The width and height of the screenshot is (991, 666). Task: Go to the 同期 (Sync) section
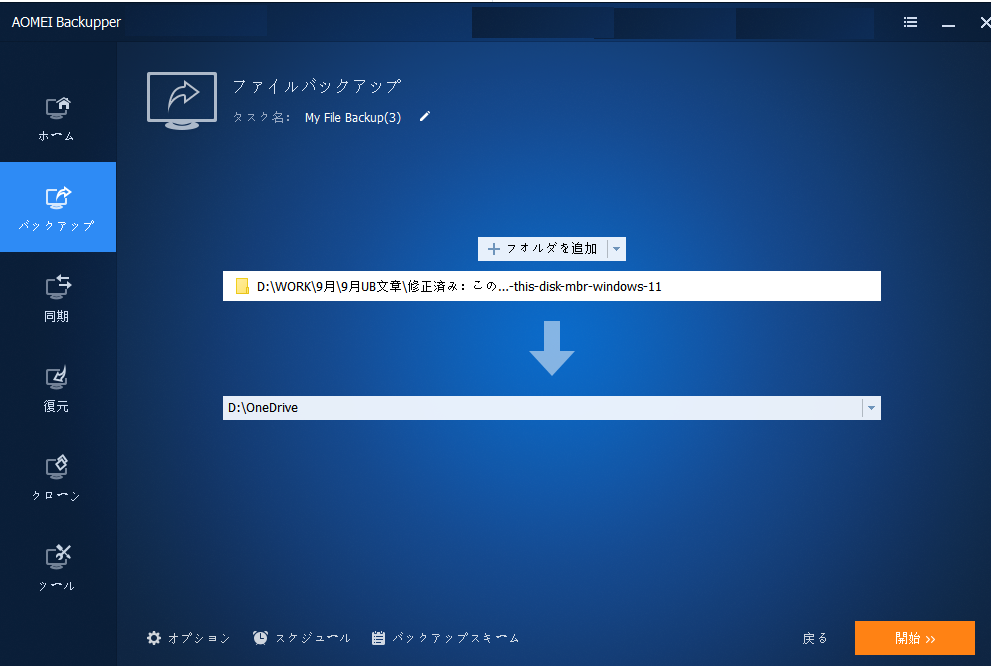coord(58,298)
